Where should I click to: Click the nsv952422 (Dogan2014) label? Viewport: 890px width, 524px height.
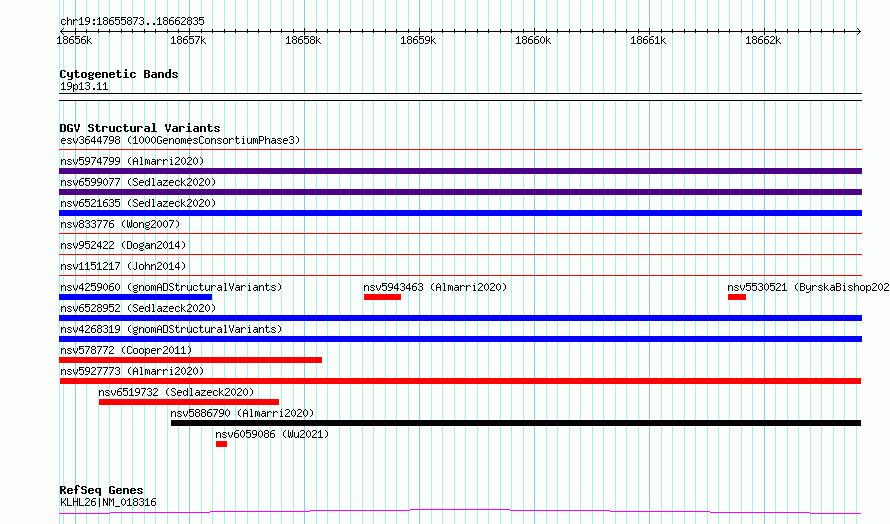click(x=123, y=245)
